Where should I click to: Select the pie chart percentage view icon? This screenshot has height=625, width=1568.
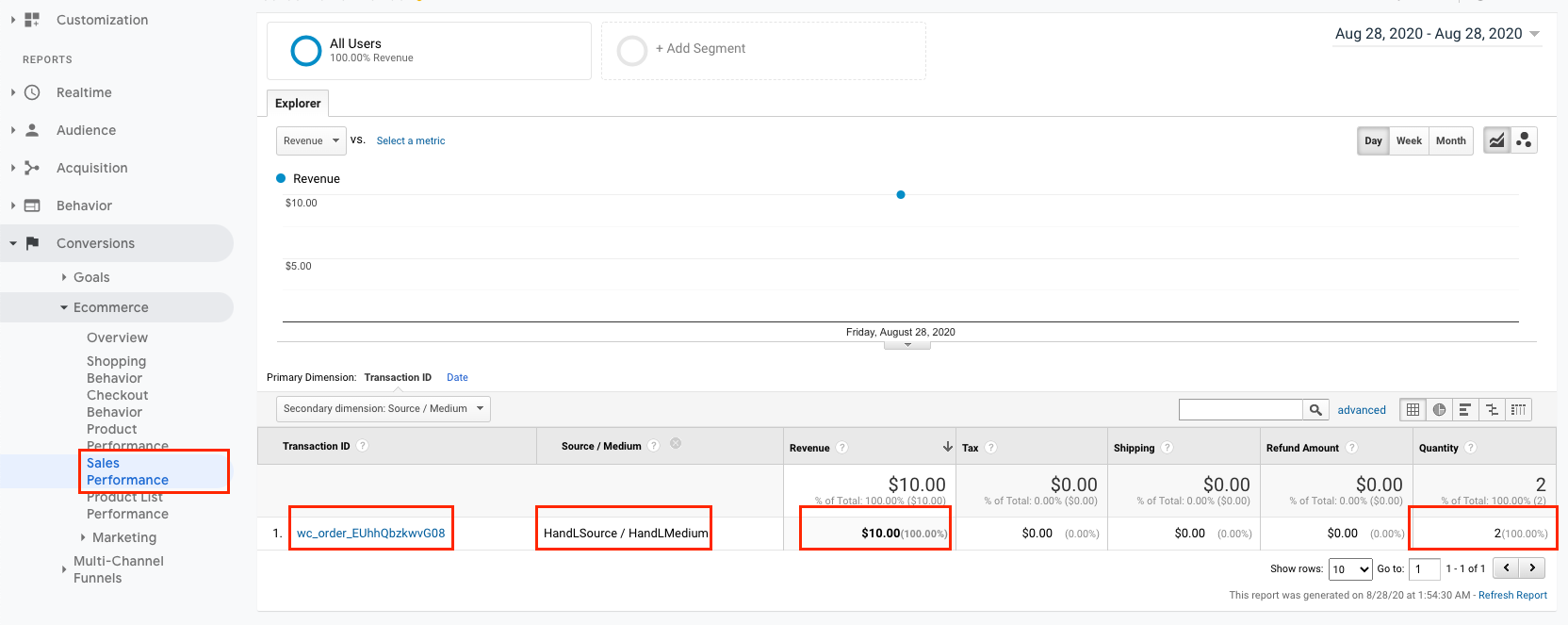click(x=1439, y=409)
